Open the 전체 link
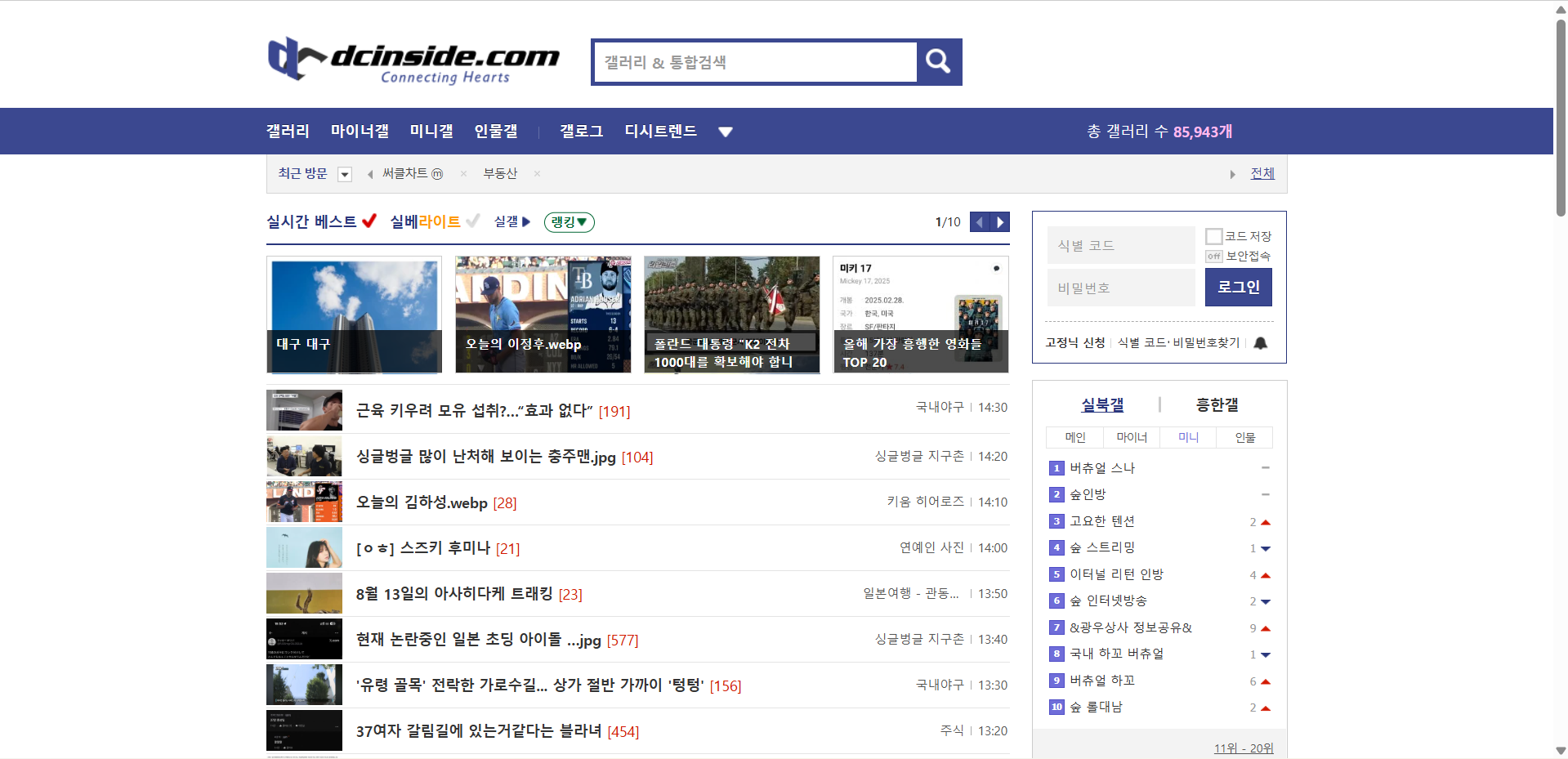The width and height of the screenshot is (1568, 759). point(1262,173)
